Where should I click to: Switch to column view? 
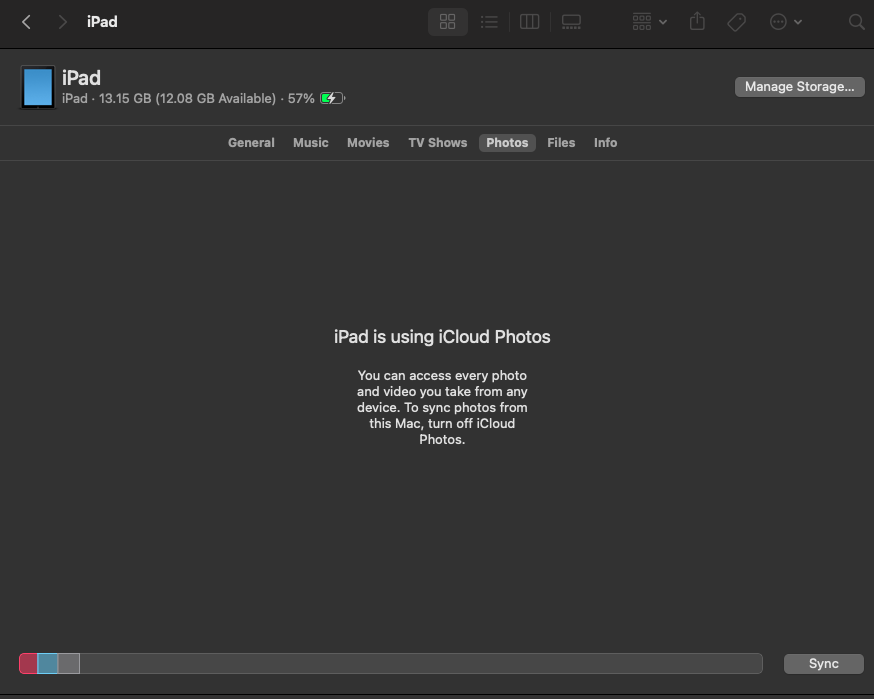click(530, 22)
